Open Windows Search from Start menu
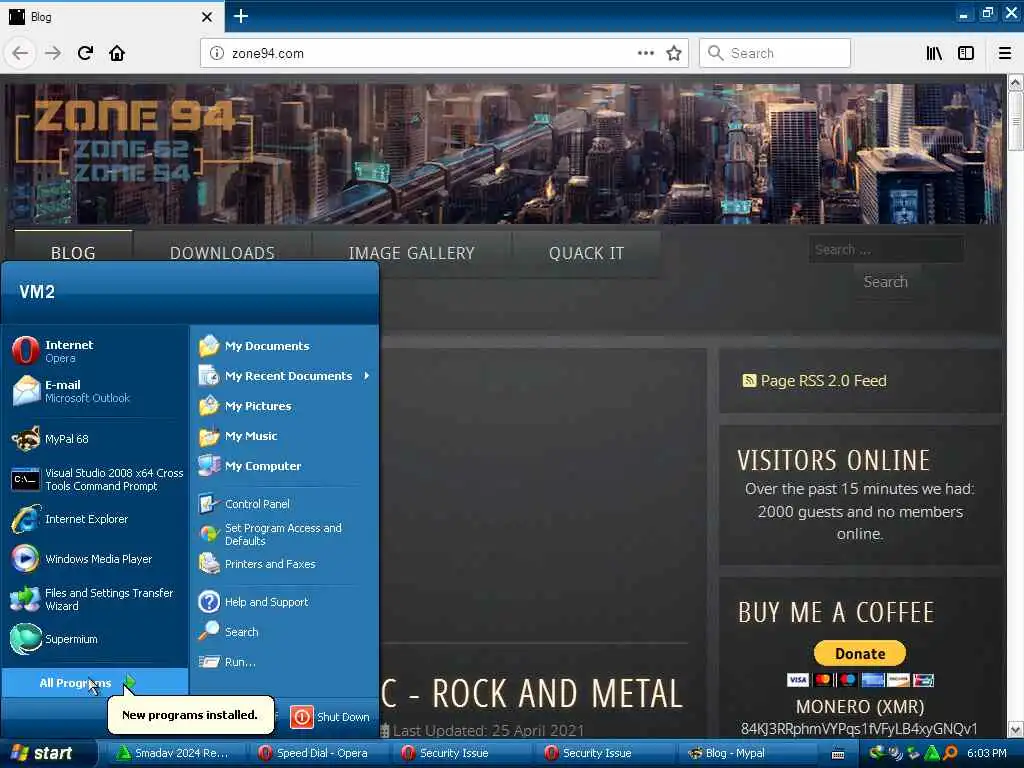 pyautogui.click(x=284, y=632)
